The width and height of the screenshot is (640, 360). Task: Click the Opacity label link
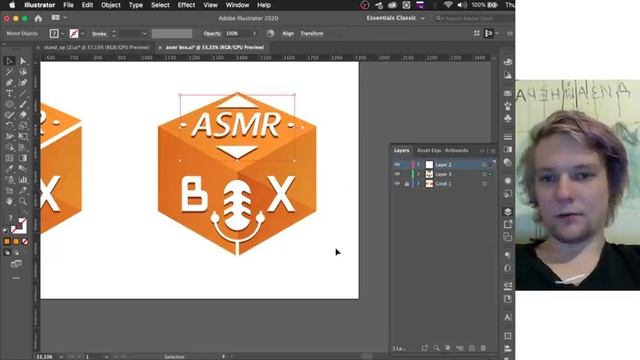212,33
